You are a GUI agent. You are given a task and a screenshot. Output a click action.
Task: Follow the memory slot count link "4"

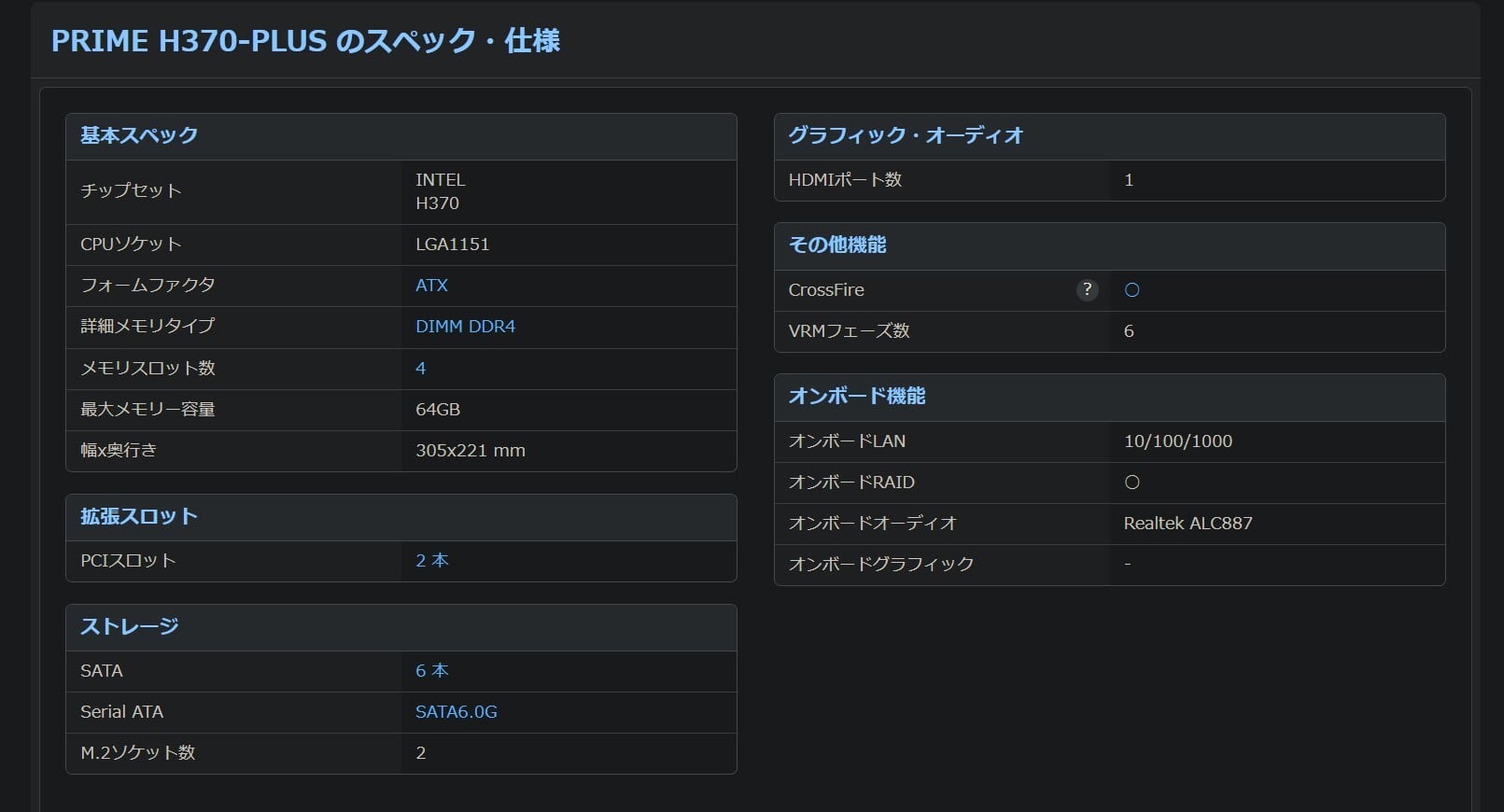click(420, 368)
